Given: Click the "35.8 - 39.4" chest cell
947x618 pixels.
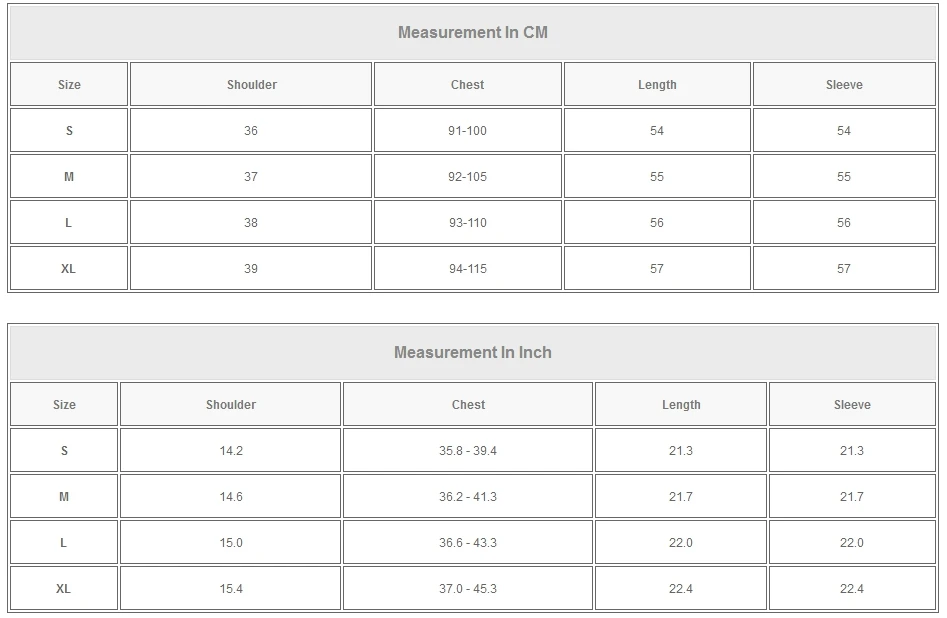Looking at the screenshot, I should 468,451.
